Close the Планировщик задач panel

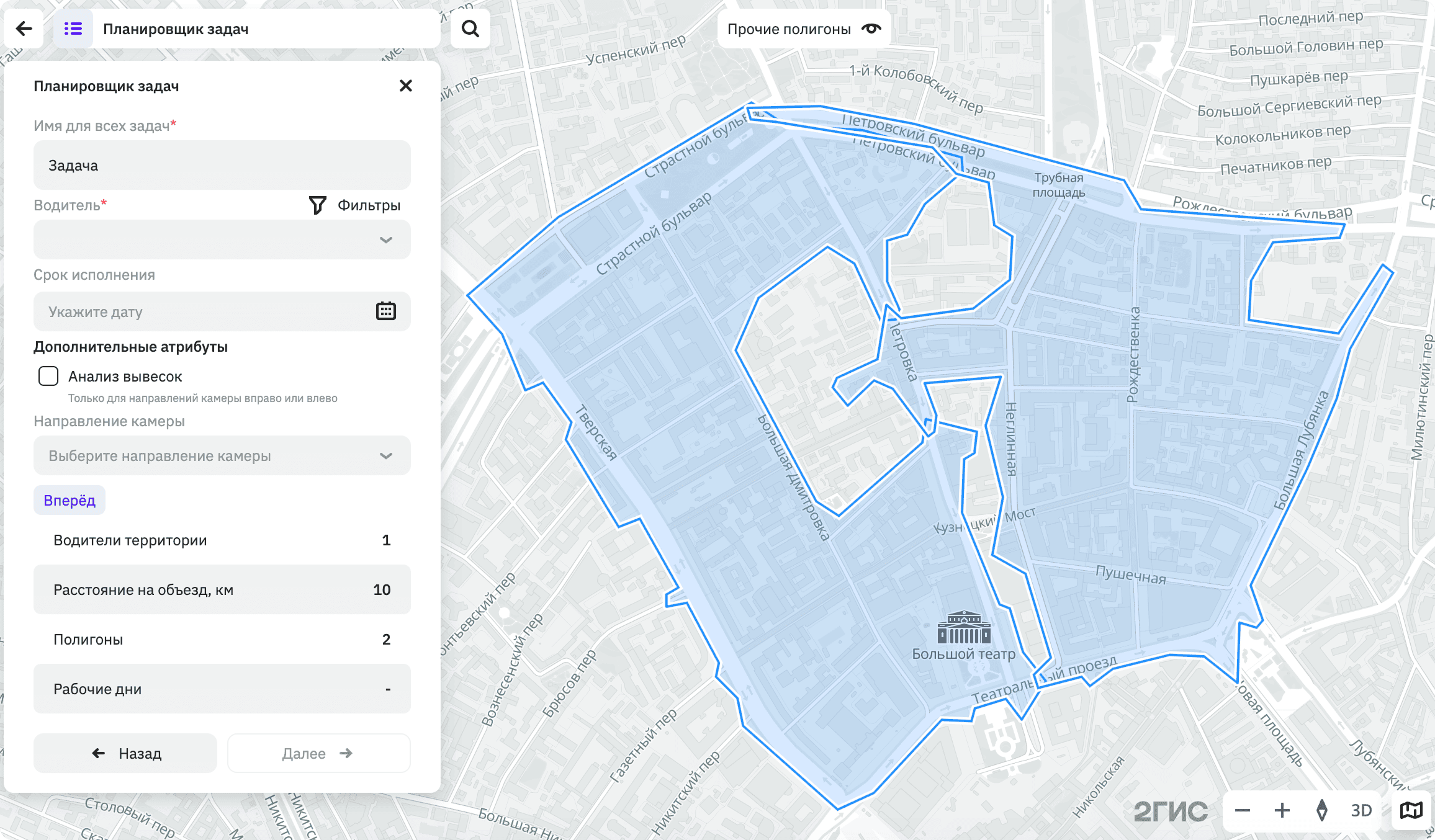tap(406, 86)
